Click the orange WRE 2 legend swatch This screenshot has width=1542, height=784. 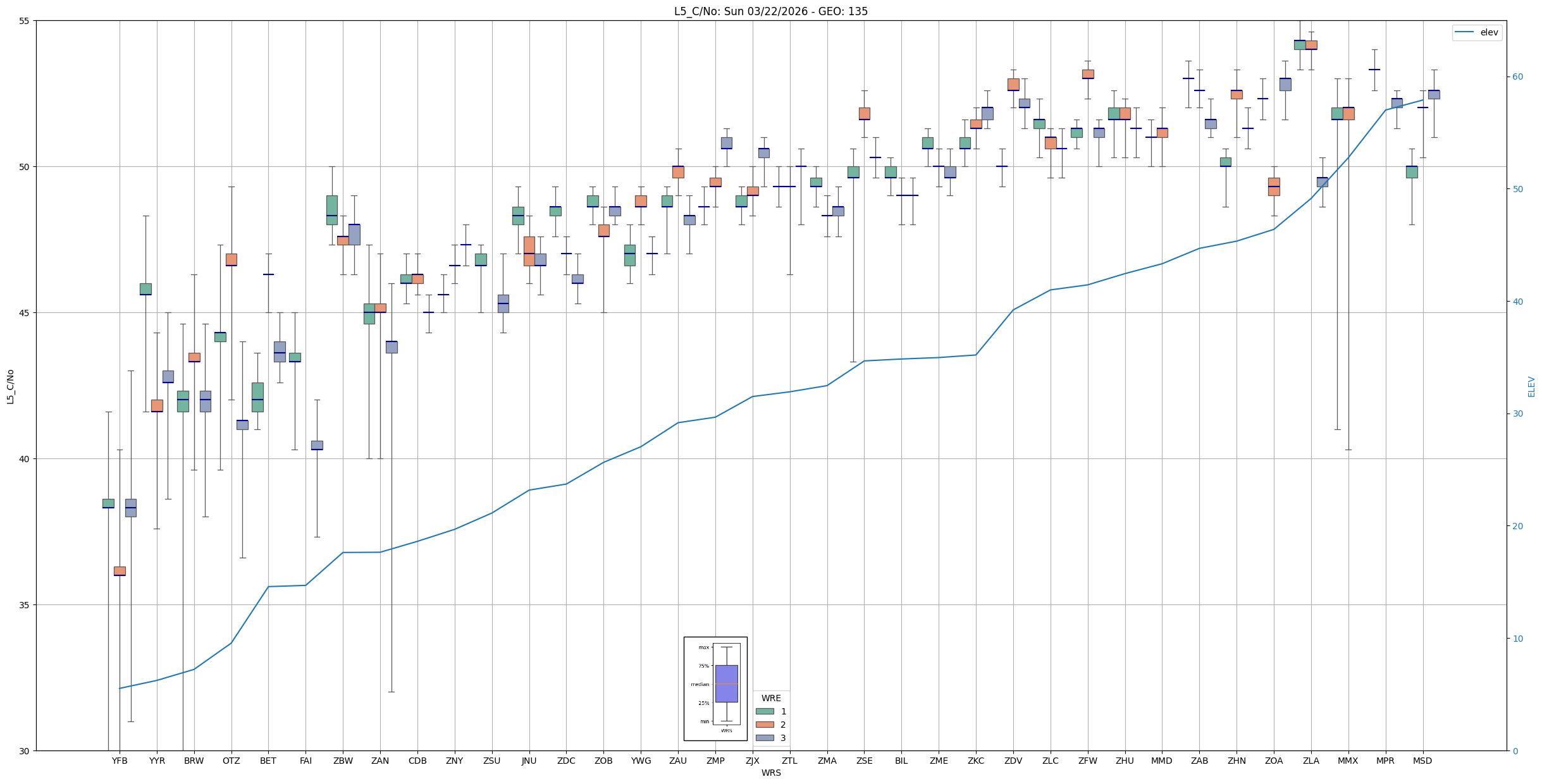(x=765, y=725)
